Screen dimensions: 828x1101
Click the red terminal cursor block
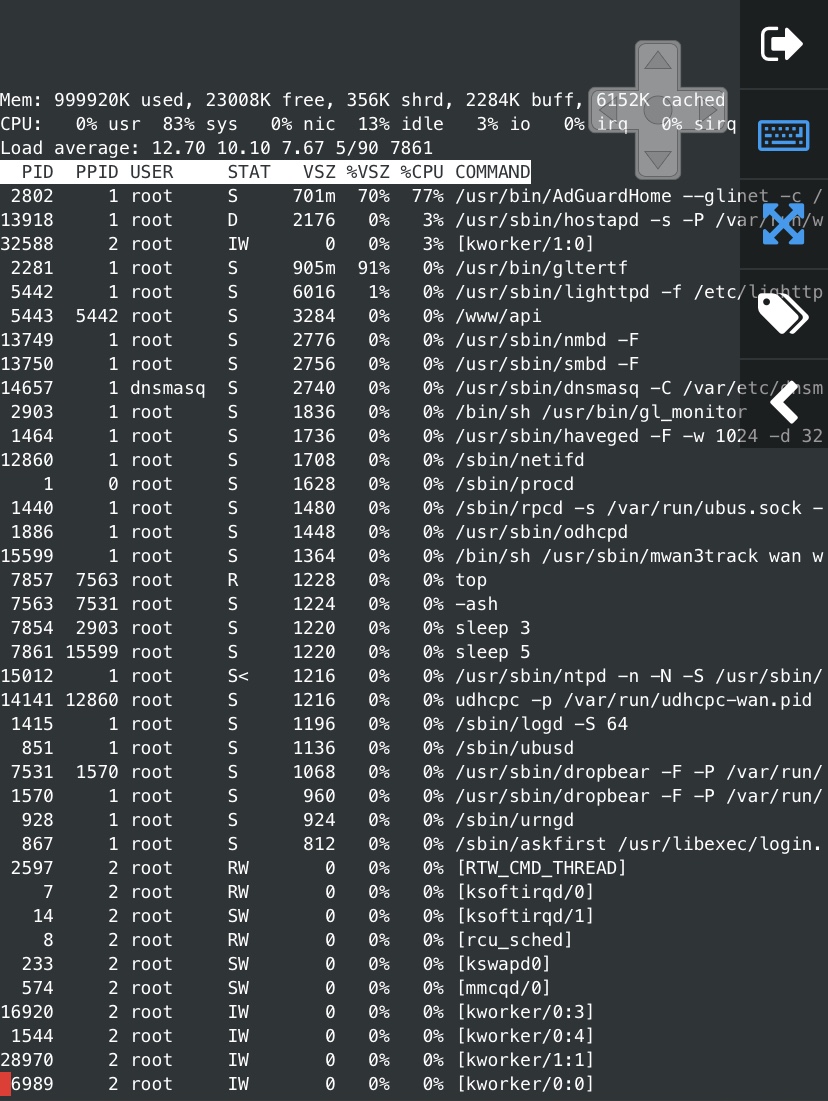click(5, 1084)
